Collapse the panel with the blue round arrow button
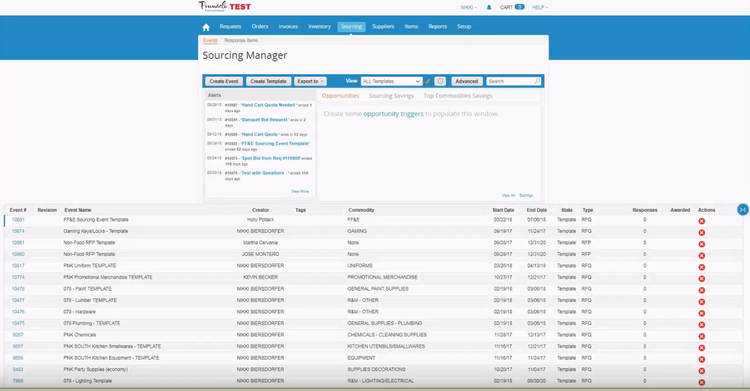Viewport: 750px width, 391px height. (x=743, y=210)
